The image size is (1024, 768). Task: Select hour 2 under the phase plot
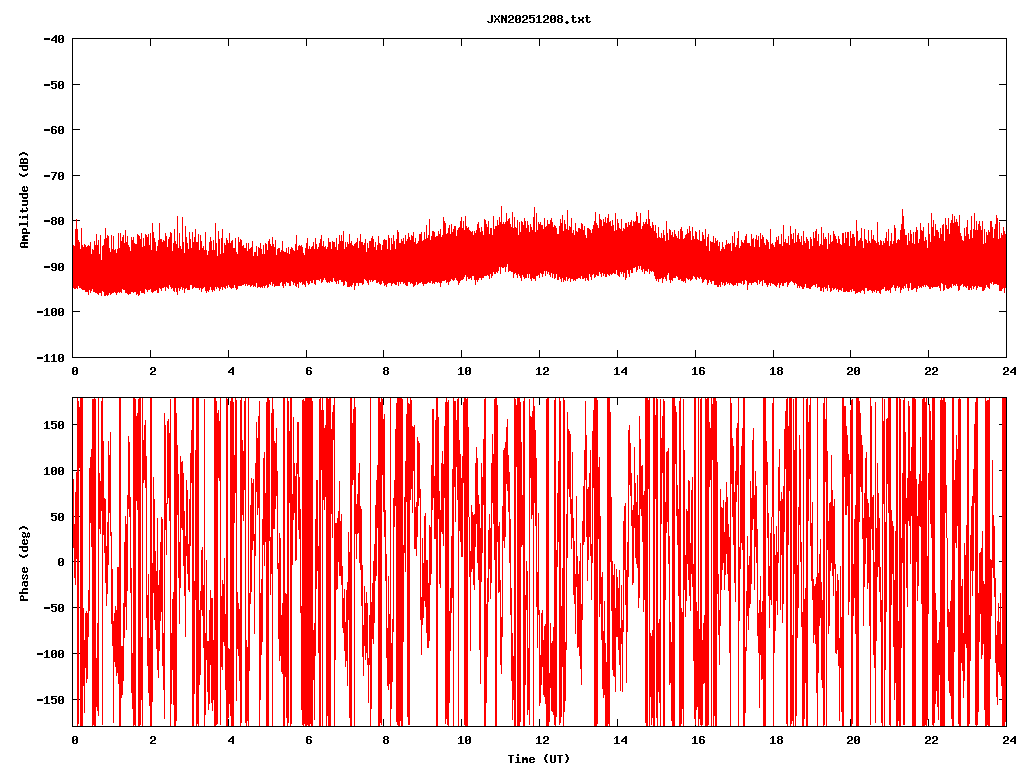[x=152, y=740]
